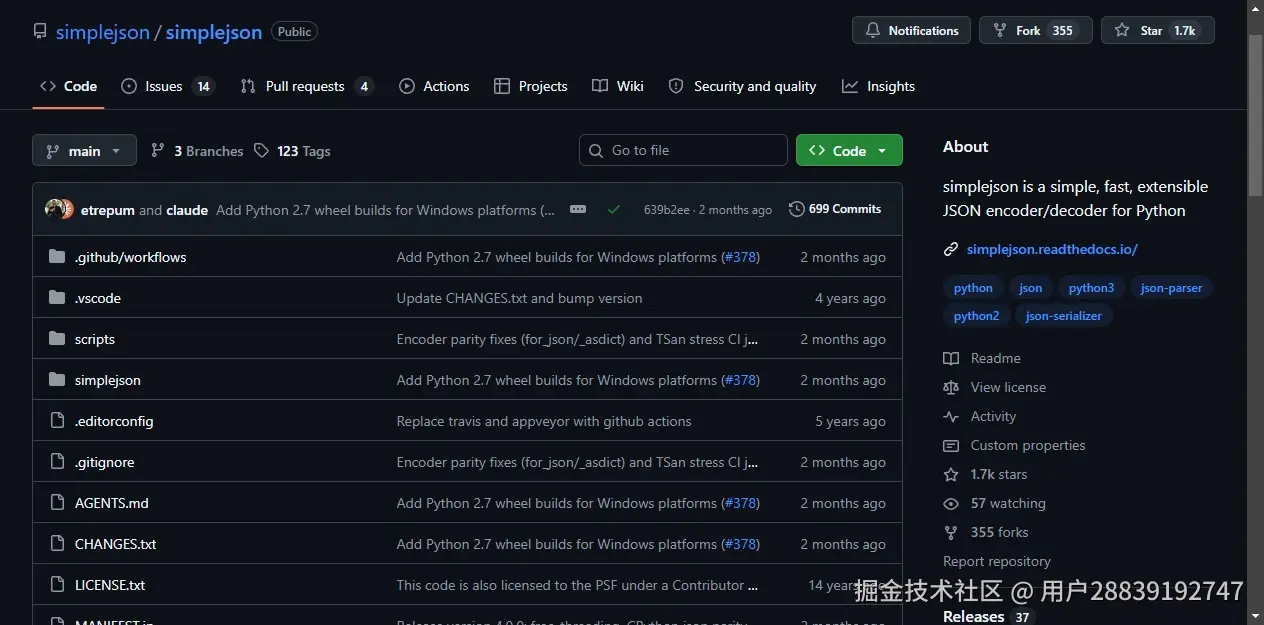
Task: Click the Notifications button
Action: pos(912,30)
